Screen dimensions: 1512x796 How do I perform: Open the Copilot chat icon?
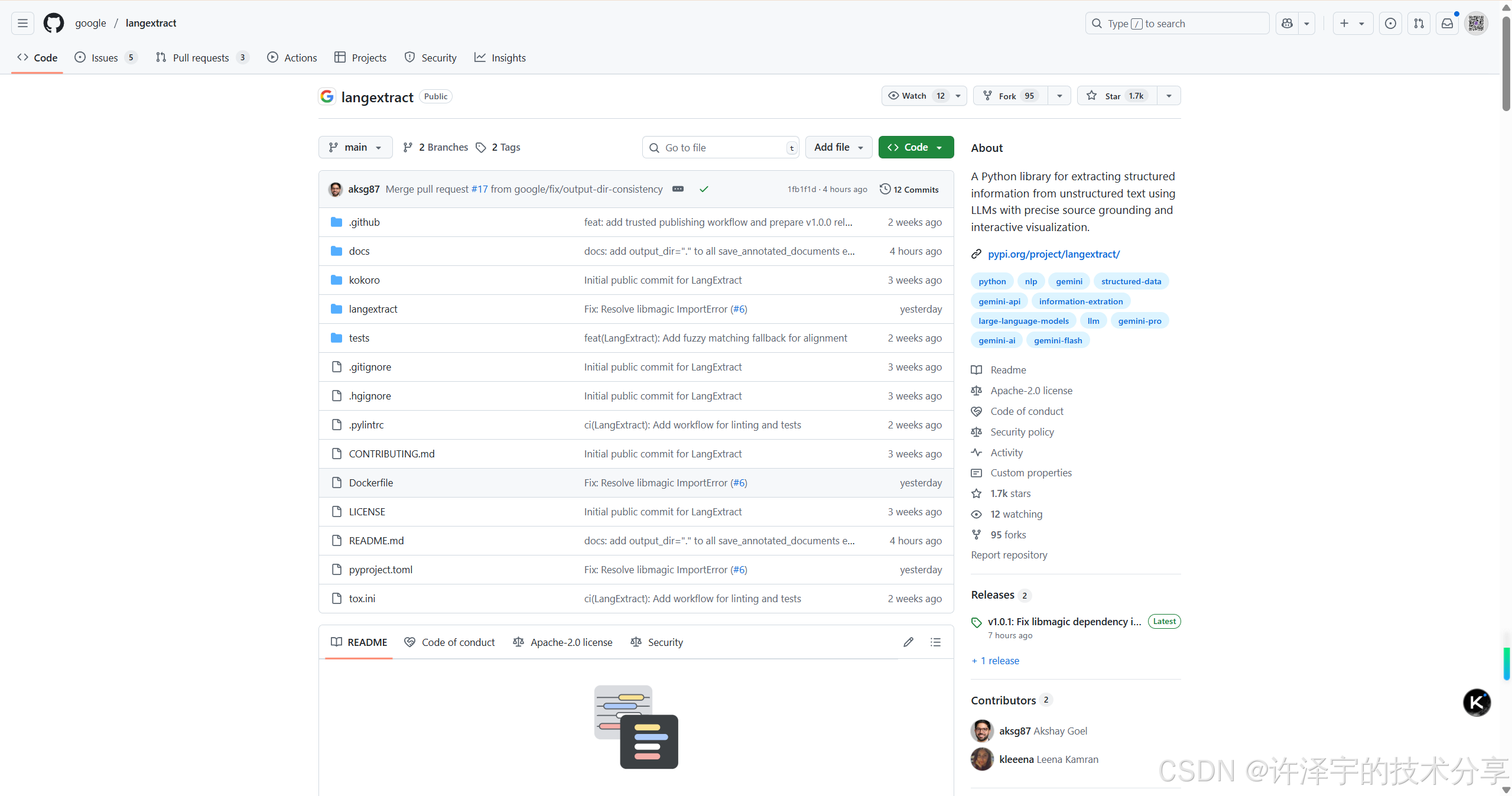[x=1287, y=23]
